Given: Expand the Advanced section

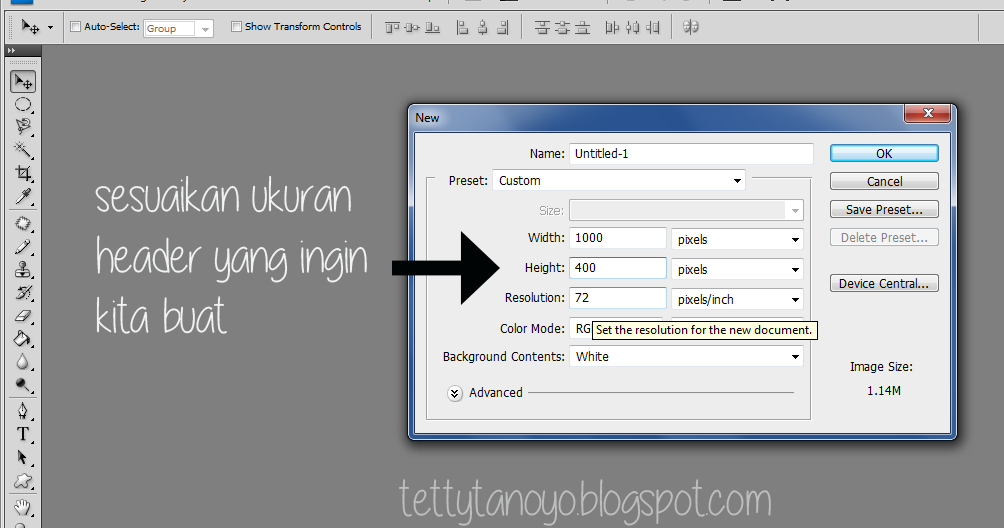Looking at the screenshot, I should tap(455, 393).
